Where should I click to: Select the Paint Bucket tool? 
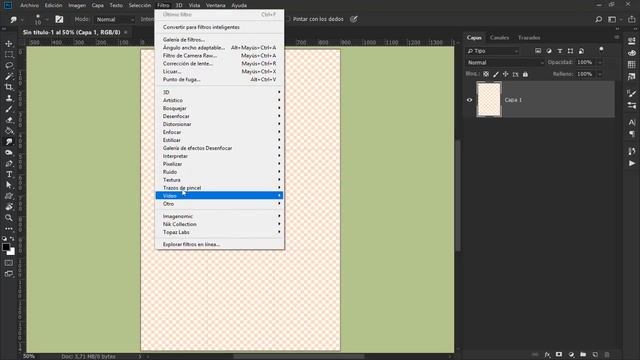tap(9, 131)
